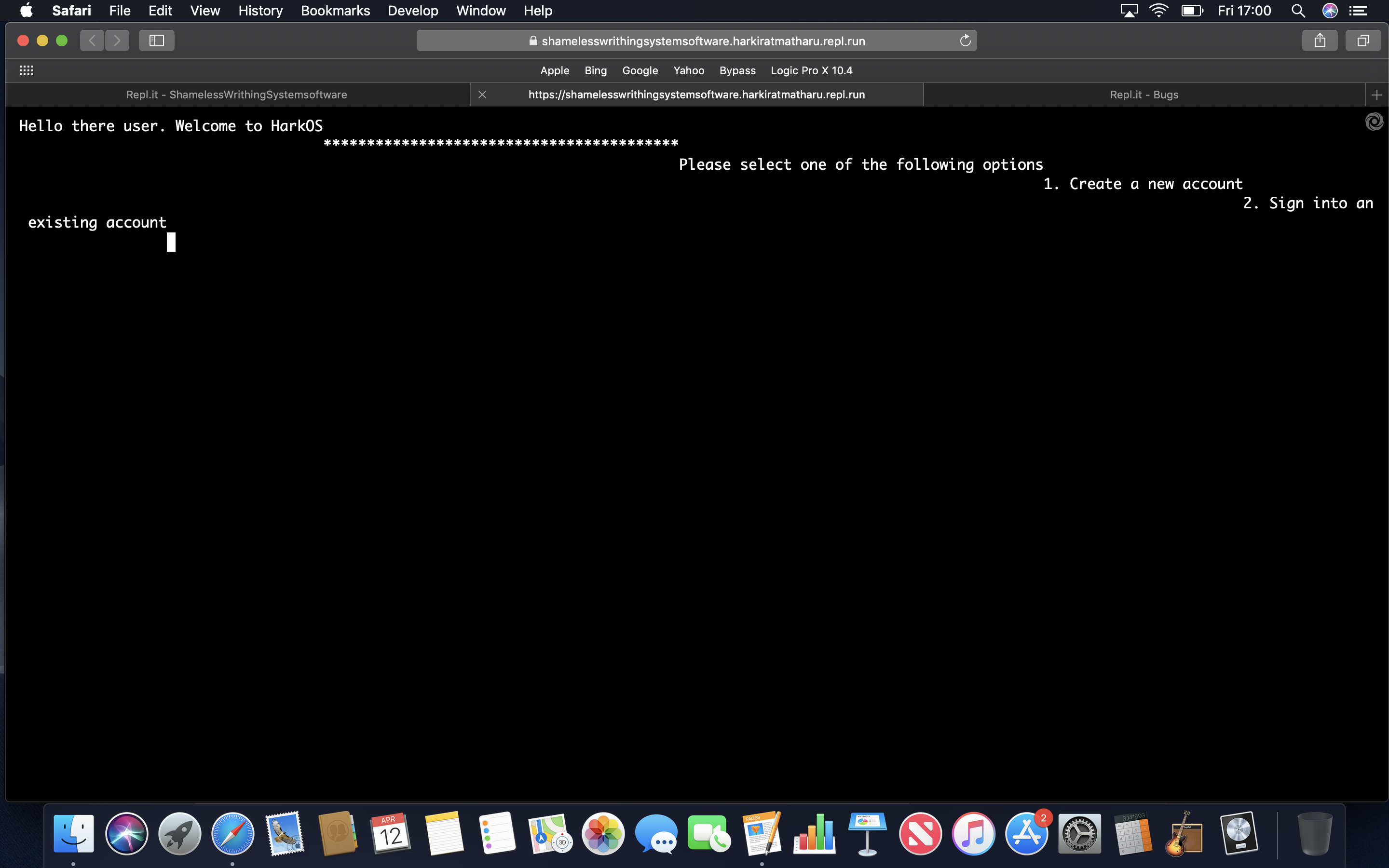Open Reminders icon in Dock
Image resolution: width=1389 pixels, height=868 pixels.
pyautogui.click(x=497, y=834)
